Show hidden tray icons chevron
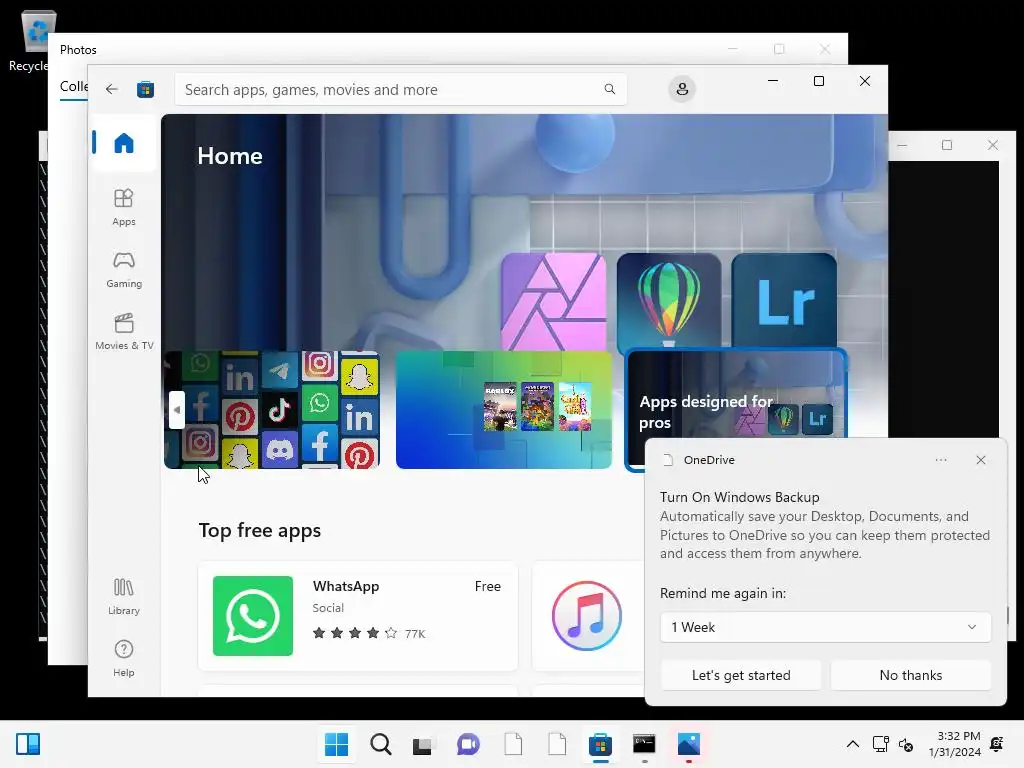The image size is (1024, 768). pos(853,744)
